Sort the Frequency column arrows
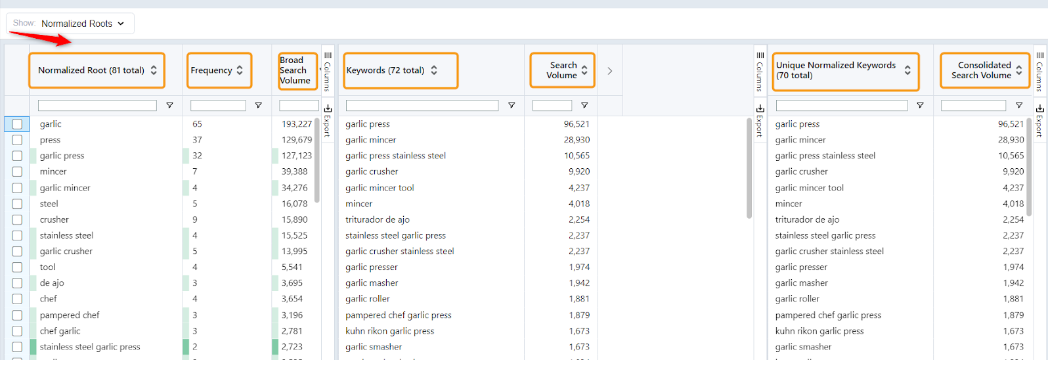Viewport: 1049px width, 376px height. coord(240,70)
